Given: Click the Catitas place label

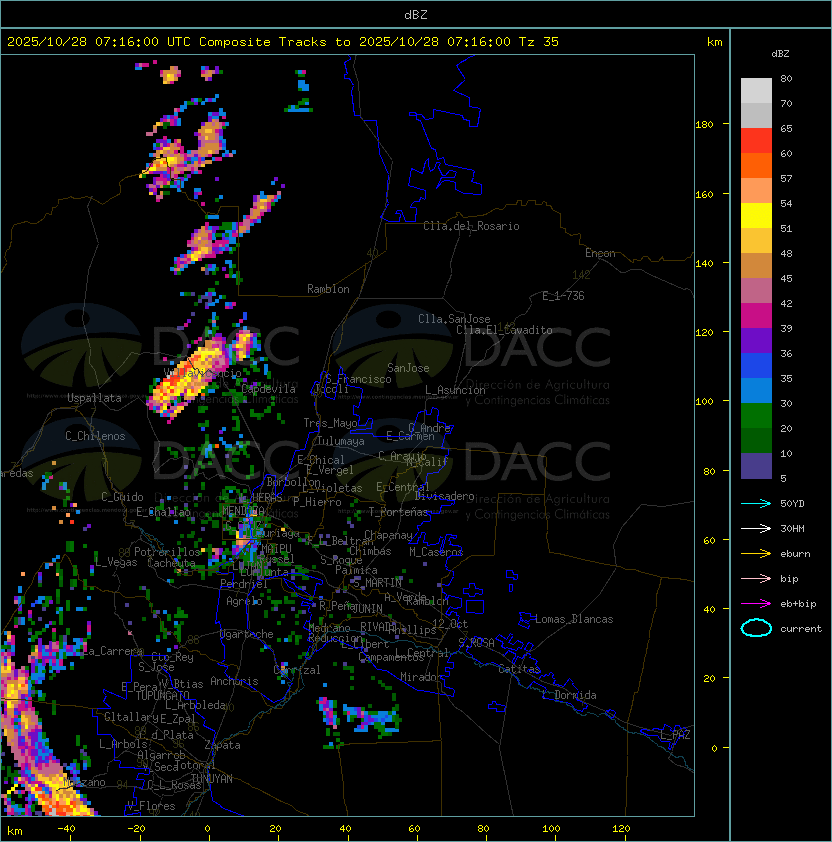Looking at the screenshot, I should click(x=519, y=669).
